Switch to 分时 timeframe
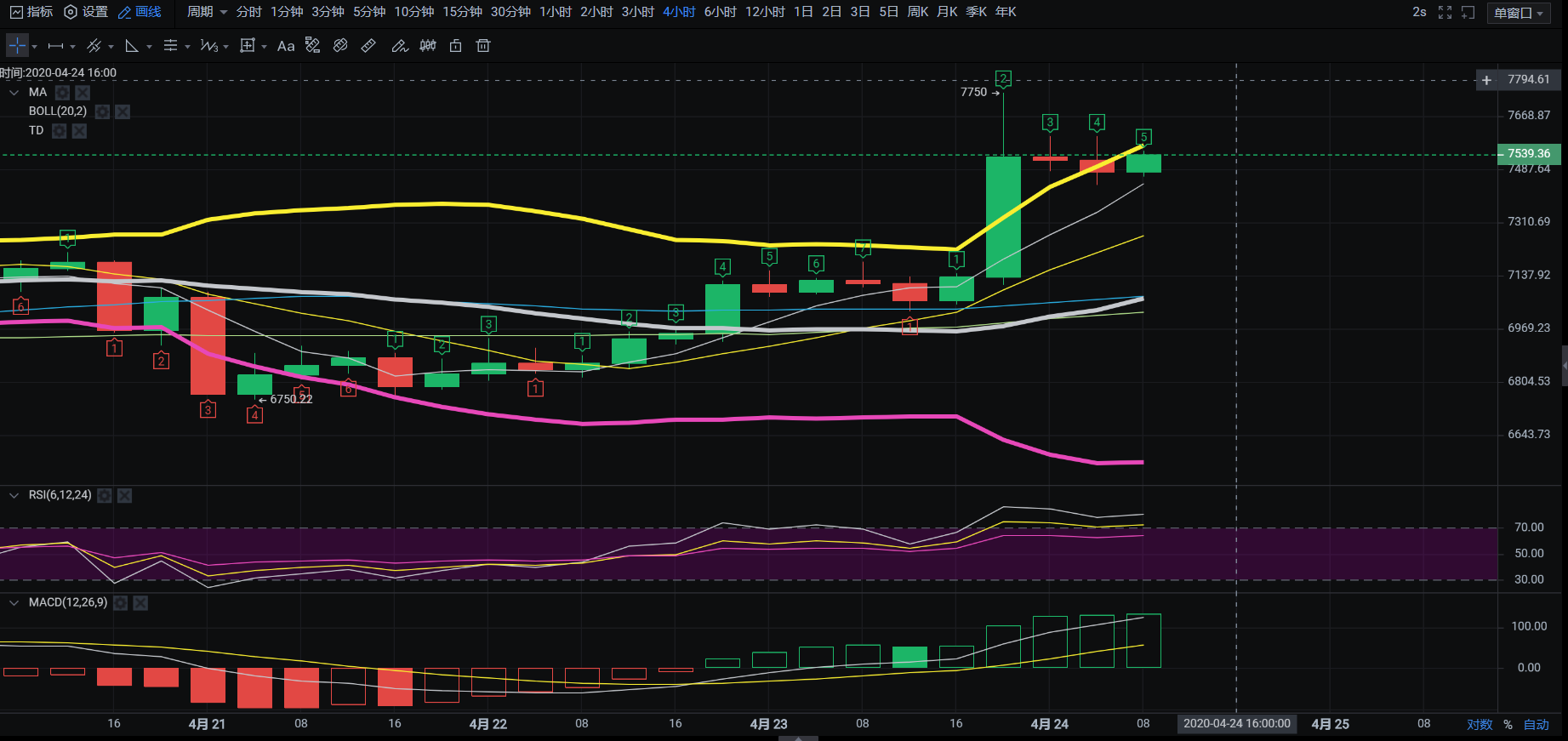1568x741 pixels. pos(249,12)
